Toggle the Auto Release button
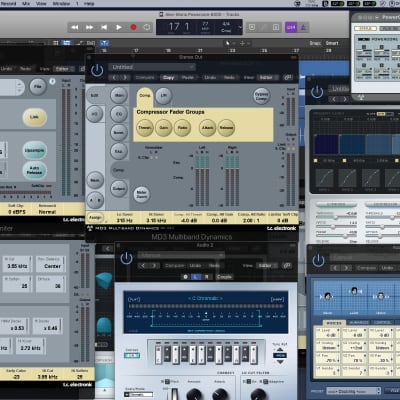400x400 pixels. click(34, 170)
